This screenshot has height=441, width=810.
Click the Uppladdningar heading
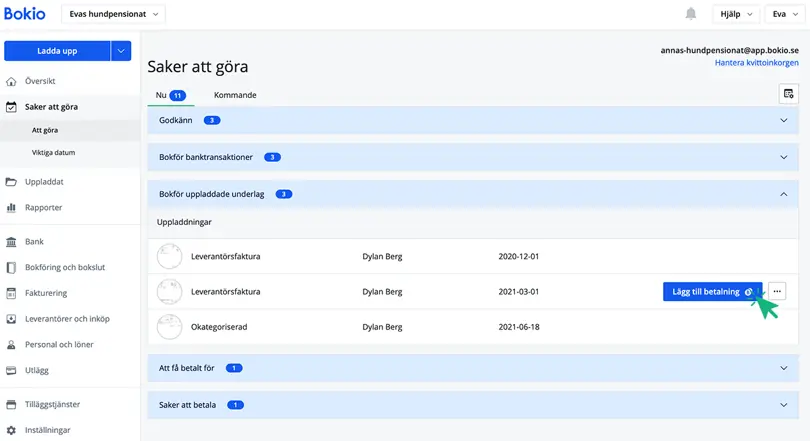(184, 222)
